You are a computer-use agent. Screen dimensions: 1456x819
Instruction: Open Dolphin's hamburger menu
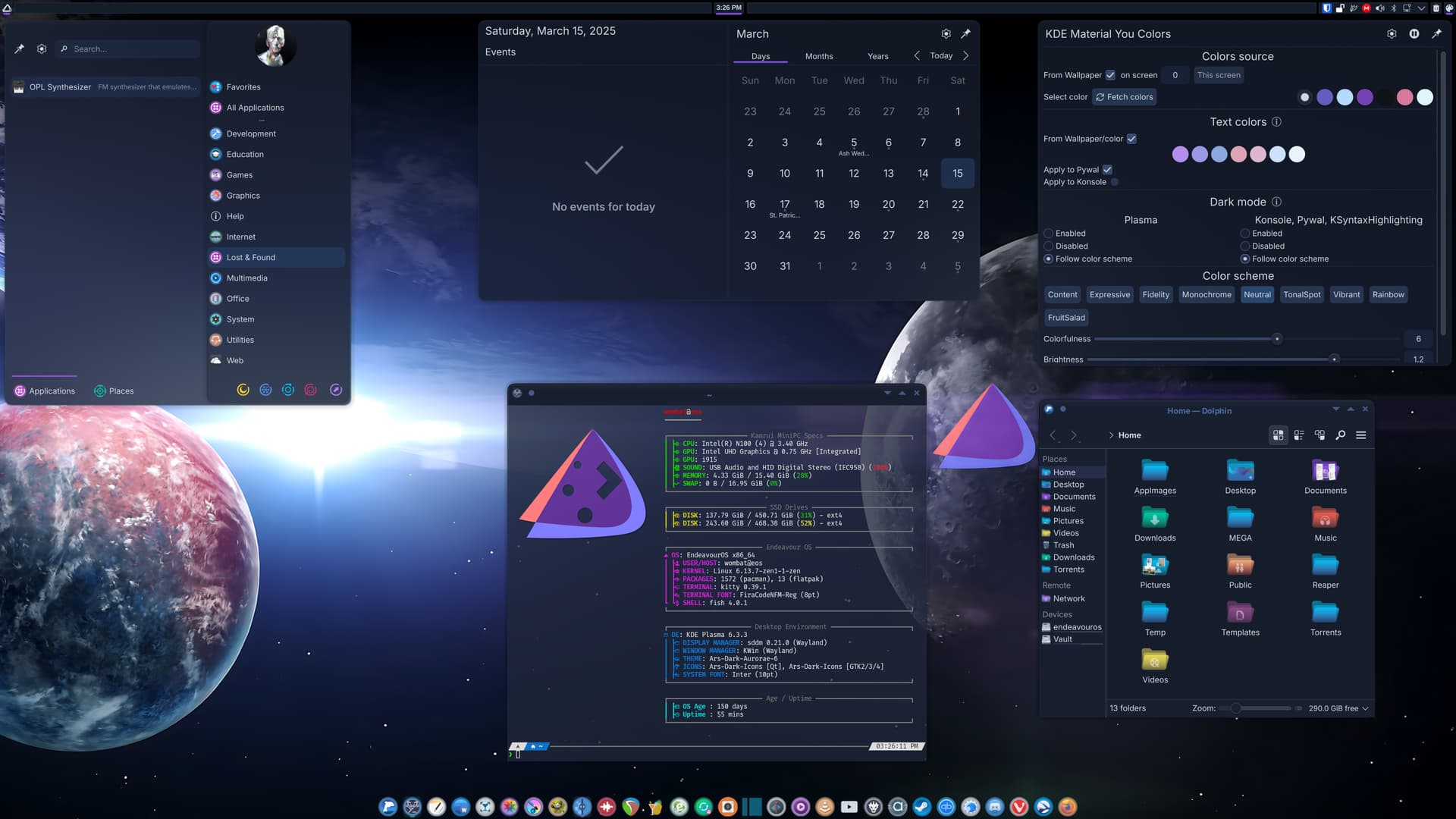pos(1361,435)
